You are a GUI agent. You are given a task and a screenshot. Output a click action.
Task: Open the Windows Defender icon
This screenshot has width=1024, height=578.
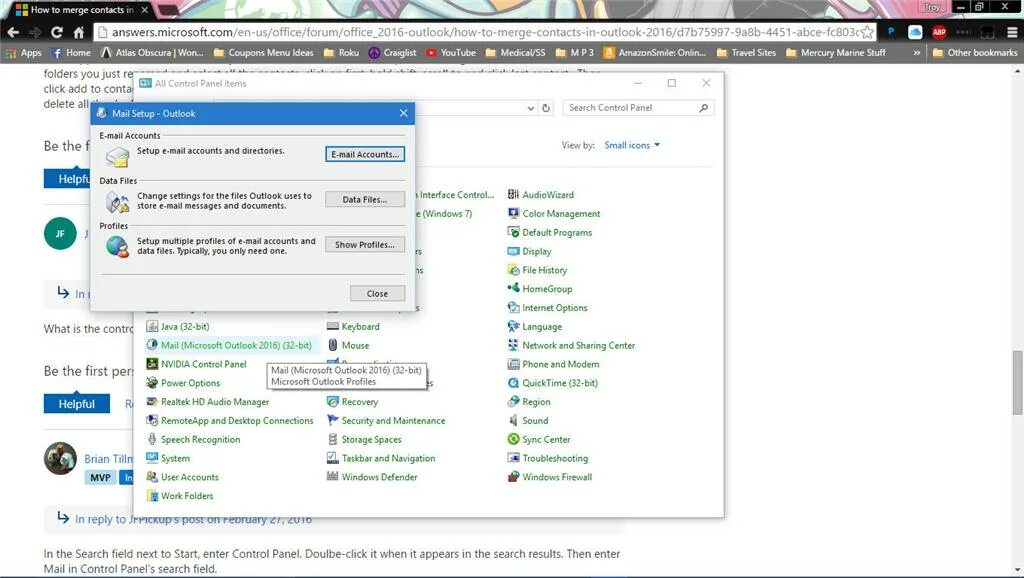coord(372,477)
